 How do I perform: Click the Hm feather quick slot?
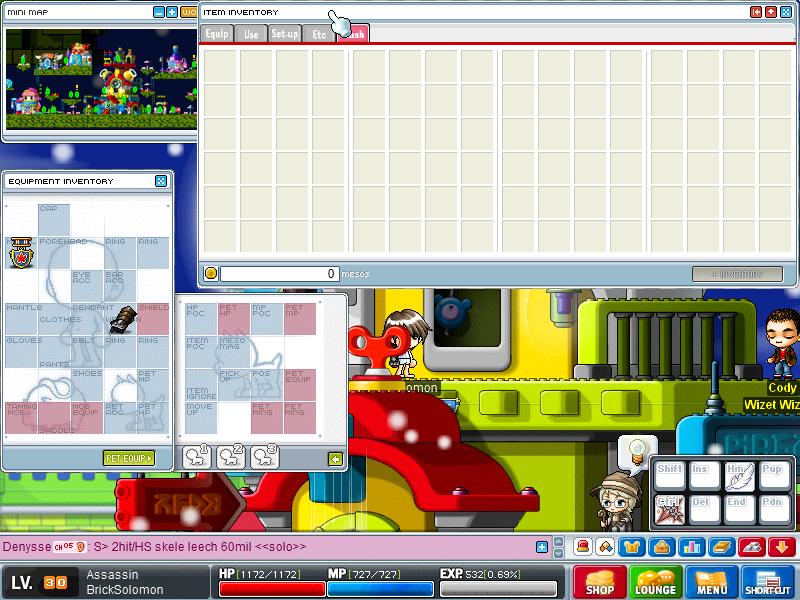[x=739, y=476]
